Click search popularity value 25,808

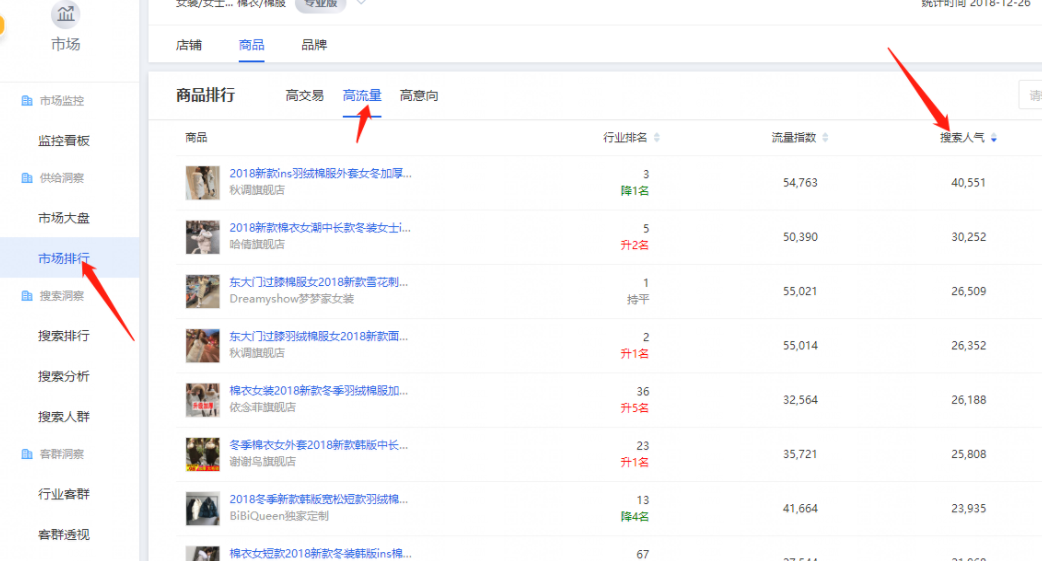[968, 454]
